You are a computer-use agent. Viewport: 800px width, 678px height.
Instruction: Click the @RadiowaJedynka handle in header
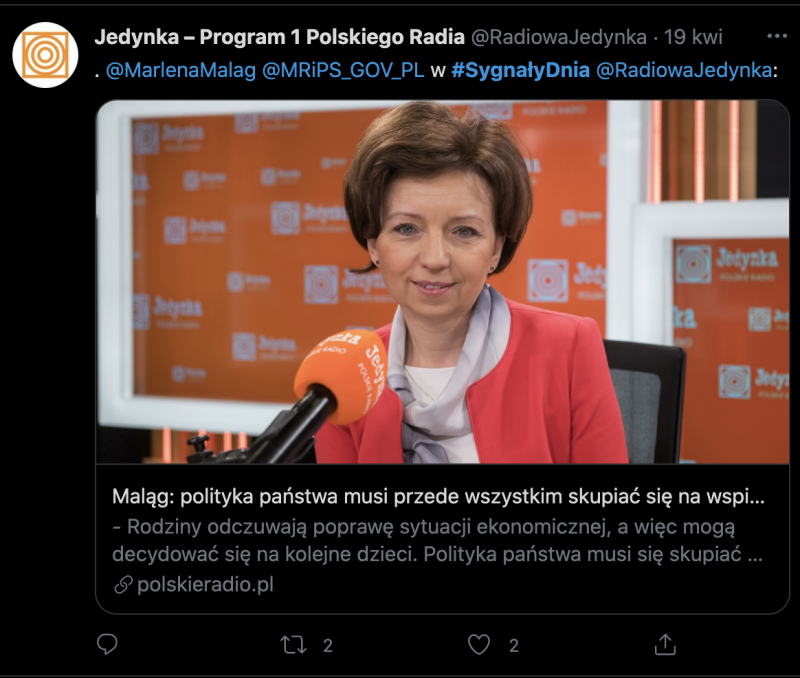[559, 37]
